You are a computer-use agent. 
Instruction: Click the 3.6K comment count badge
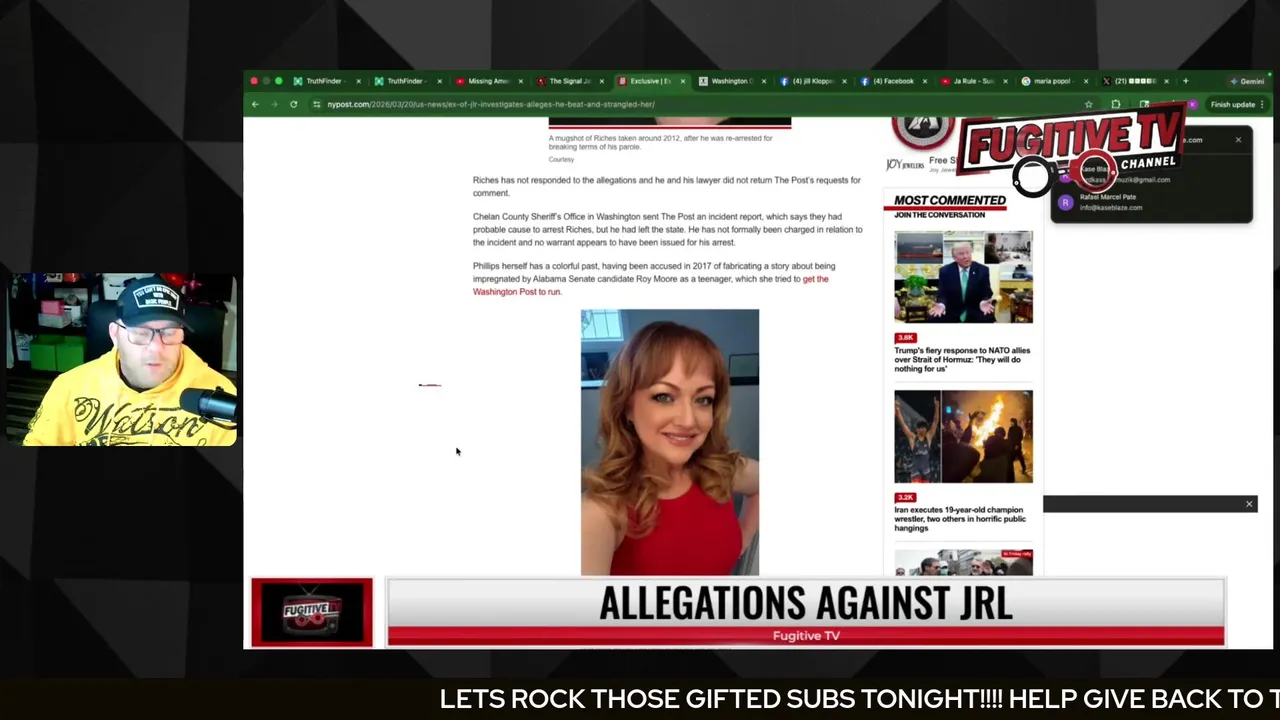(905, 338)
